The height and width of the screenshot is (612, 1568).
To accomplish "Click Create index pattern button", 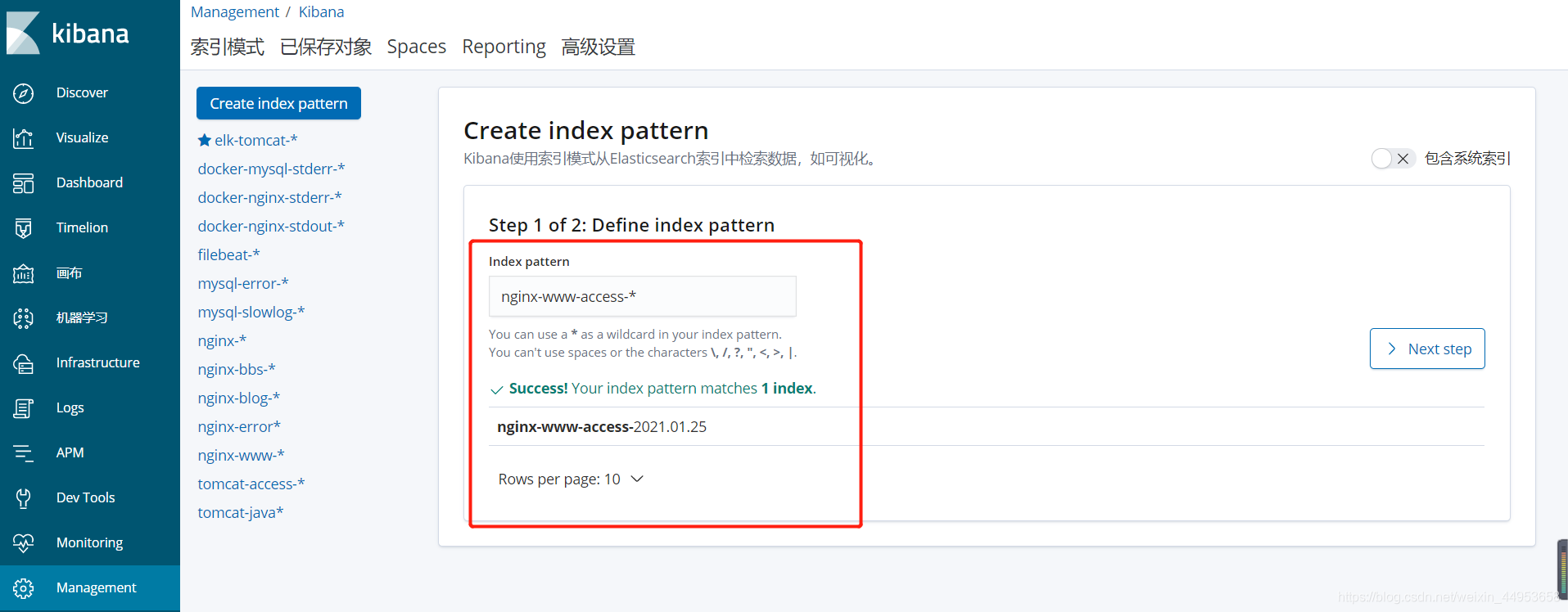I will pos(278,103).
